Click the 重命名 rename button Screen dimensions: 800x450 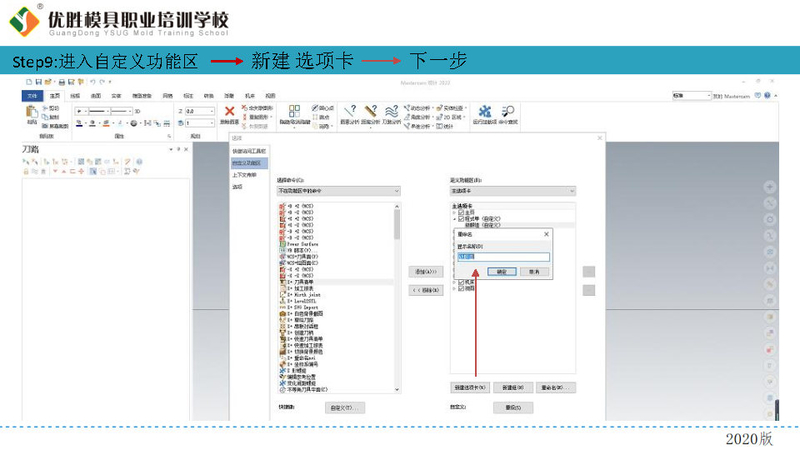556,388
